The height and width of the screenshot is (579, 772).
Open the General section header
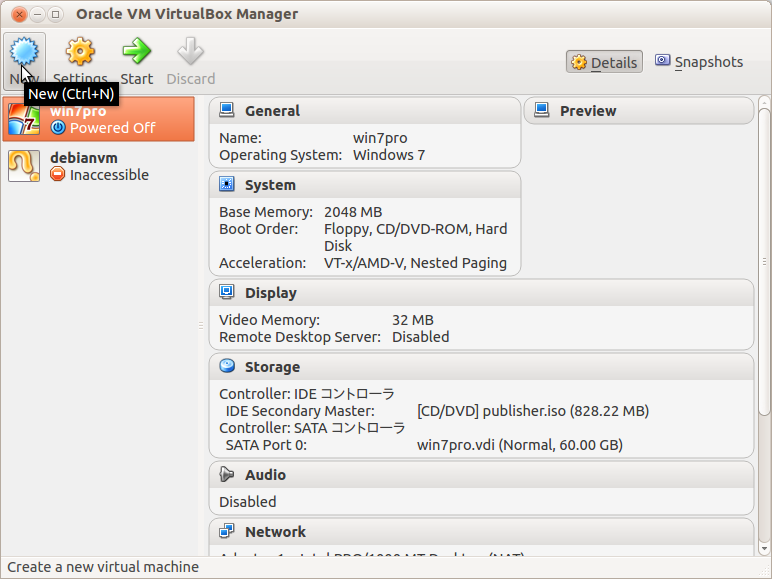click(x=365, y=111)
